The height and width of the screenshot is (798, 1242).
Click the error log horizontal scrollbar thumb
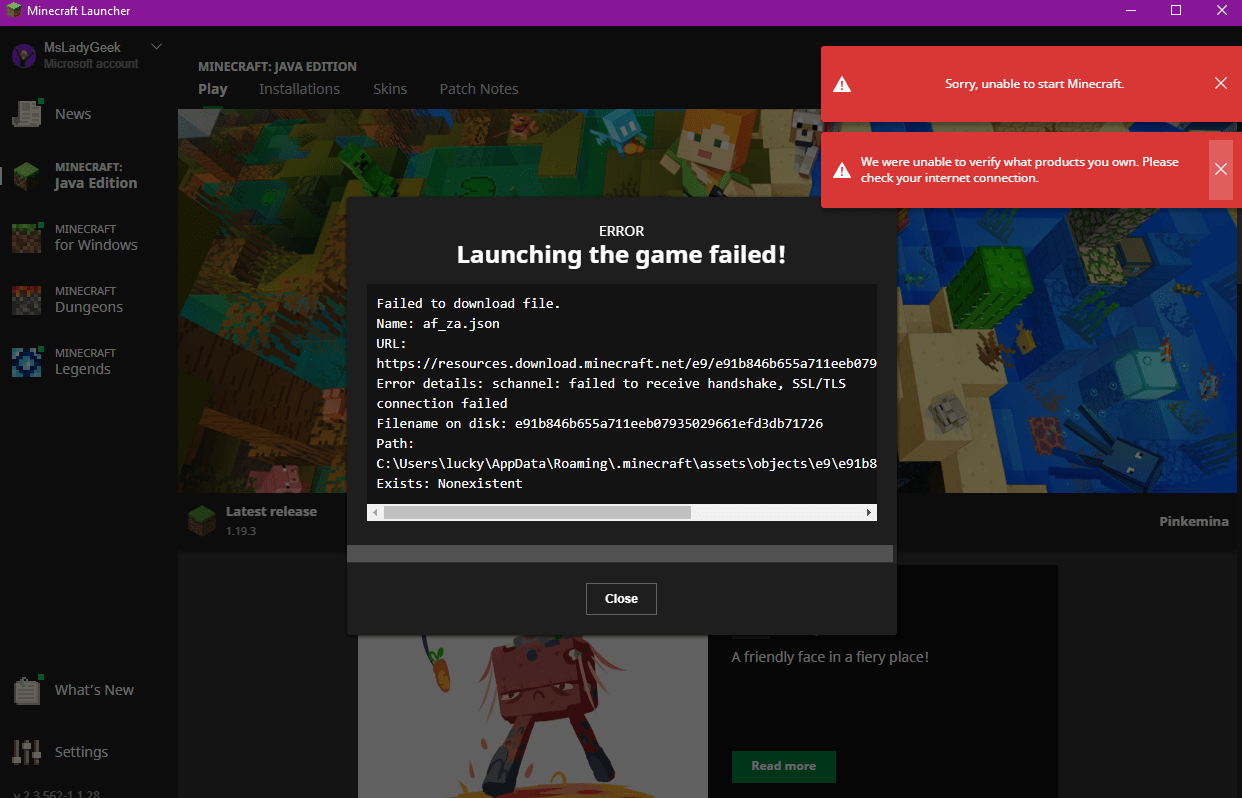pyautogui.click(x=537, y=512)
